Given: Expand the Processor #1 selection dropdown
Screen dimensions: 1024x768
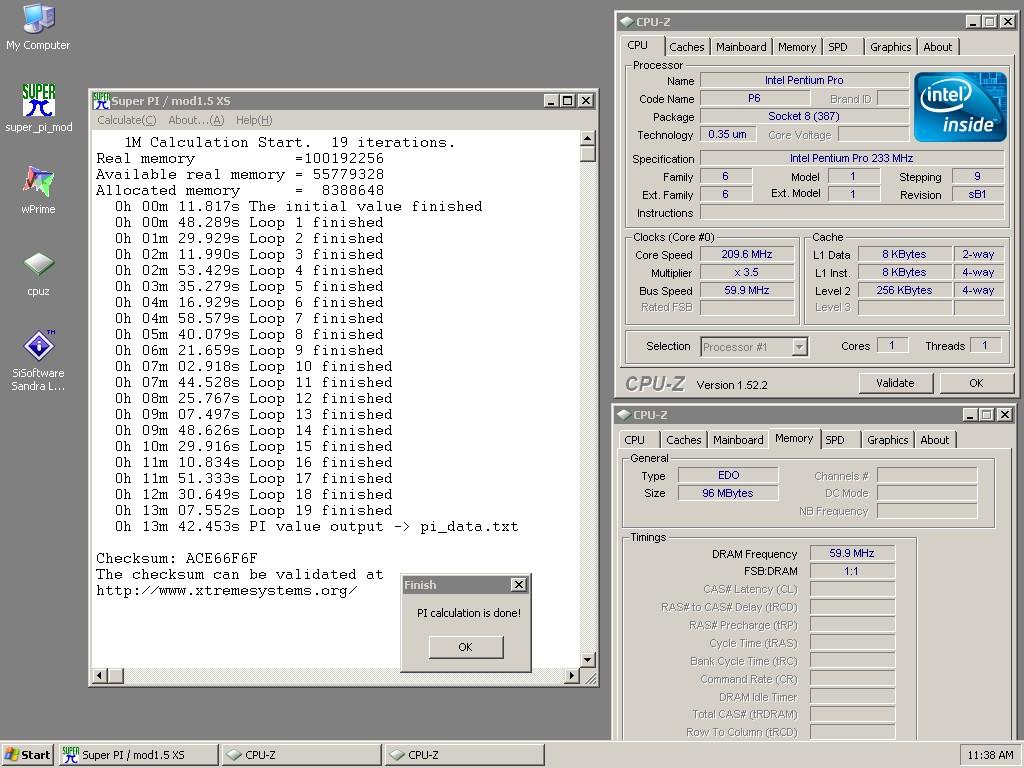Looking at the screenshot, I should point(800,347).
